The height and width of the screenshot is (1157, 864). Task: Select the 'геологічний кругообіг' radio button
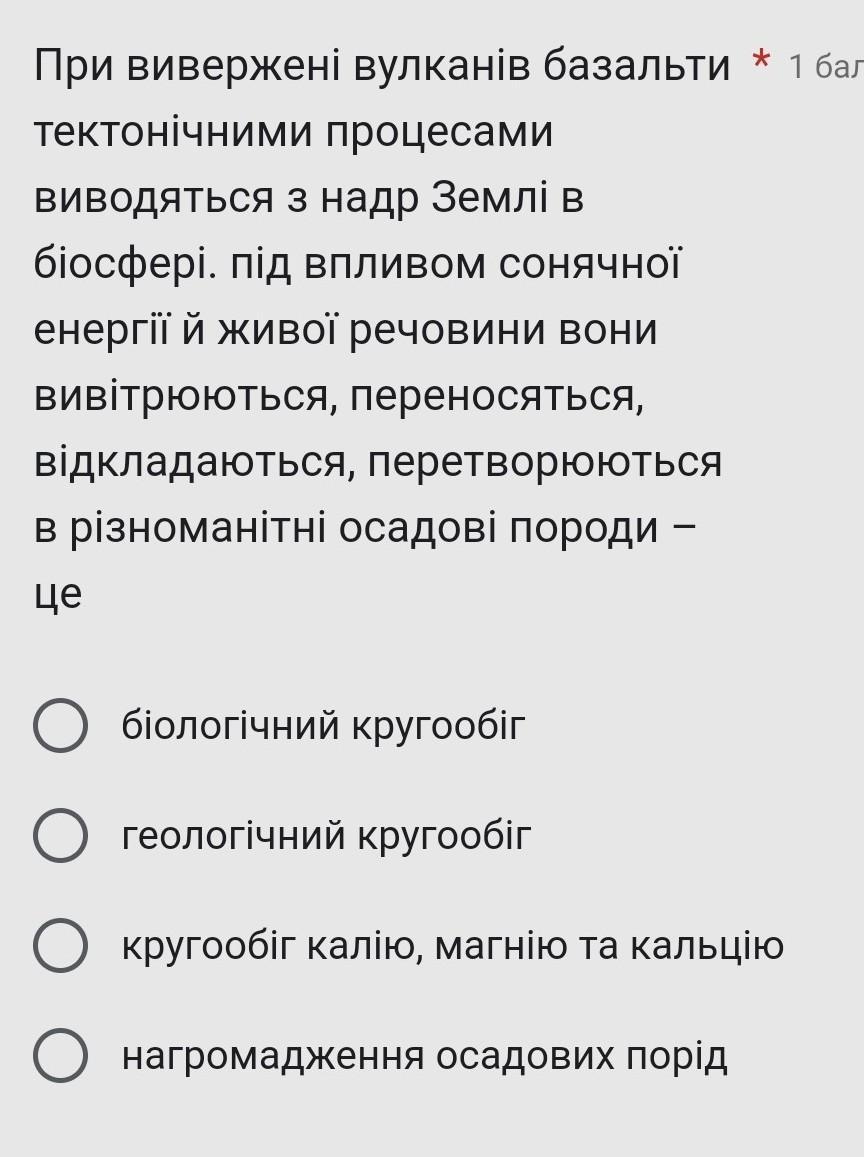[x=61, y=835]
